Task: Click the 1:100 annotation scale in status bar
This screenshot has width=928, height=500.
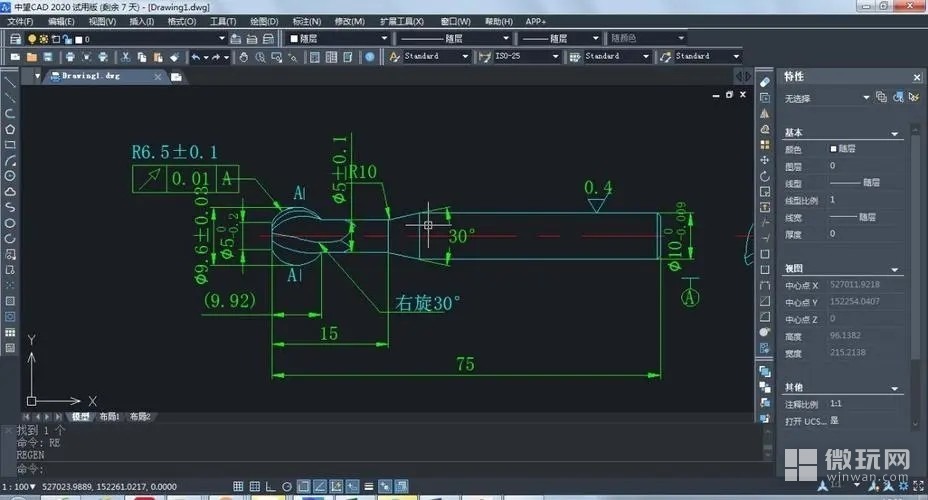Action: [18, 487]
